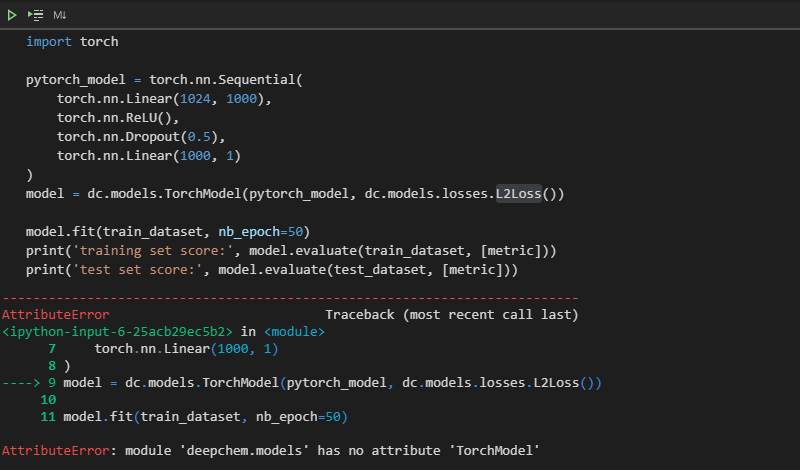The height and width of the screenshot is (470, 800).
Task: Click the 'torch.nn.Dropout(0.5),' line
Action: (141, 137)
